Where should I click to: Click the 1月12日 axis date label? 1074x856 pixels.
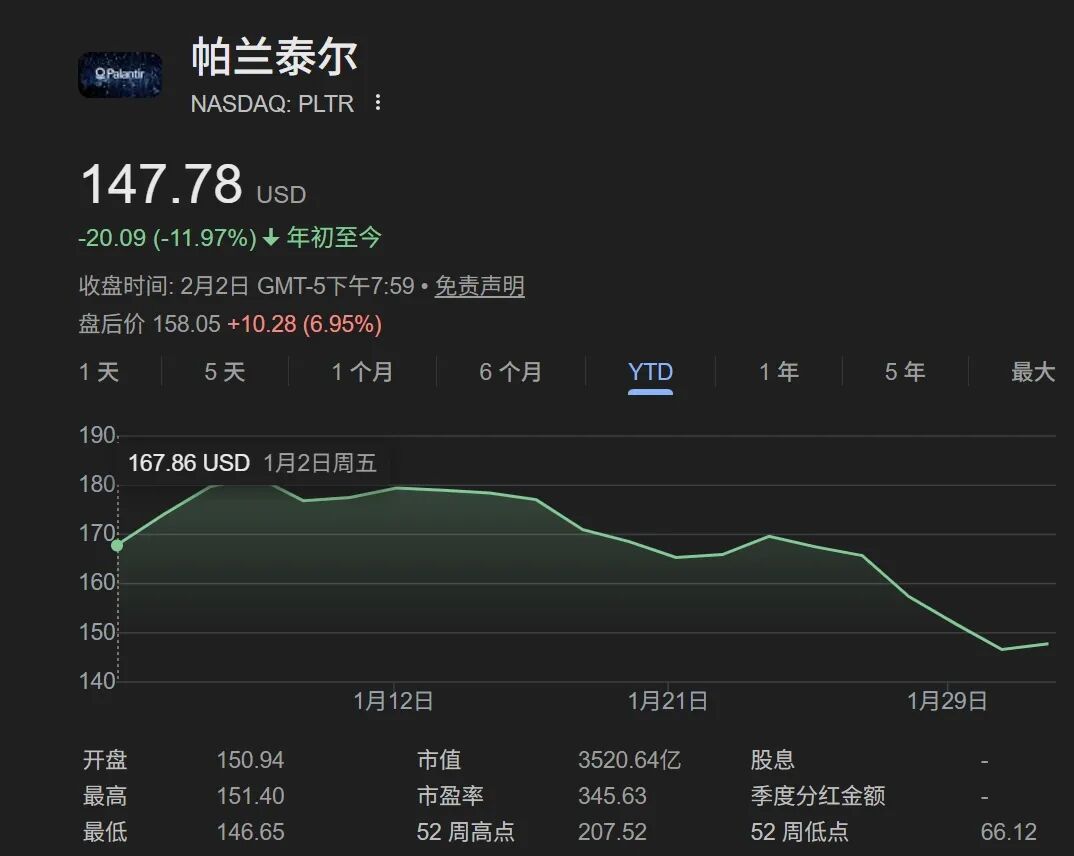(x=393, y=701)
